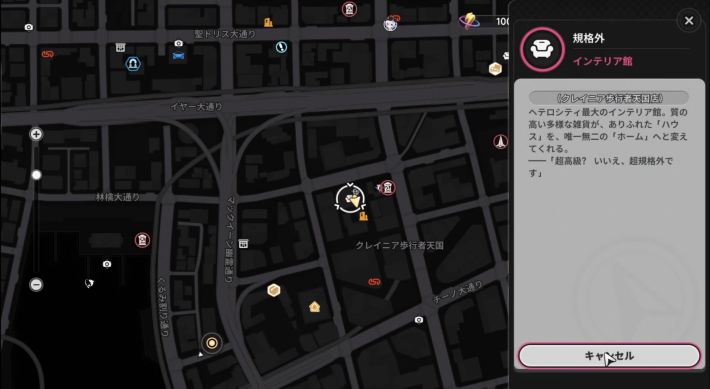Screen dimensions: 710x389
Task: Click the gold circular player location marker
Action: click(211, 343)
